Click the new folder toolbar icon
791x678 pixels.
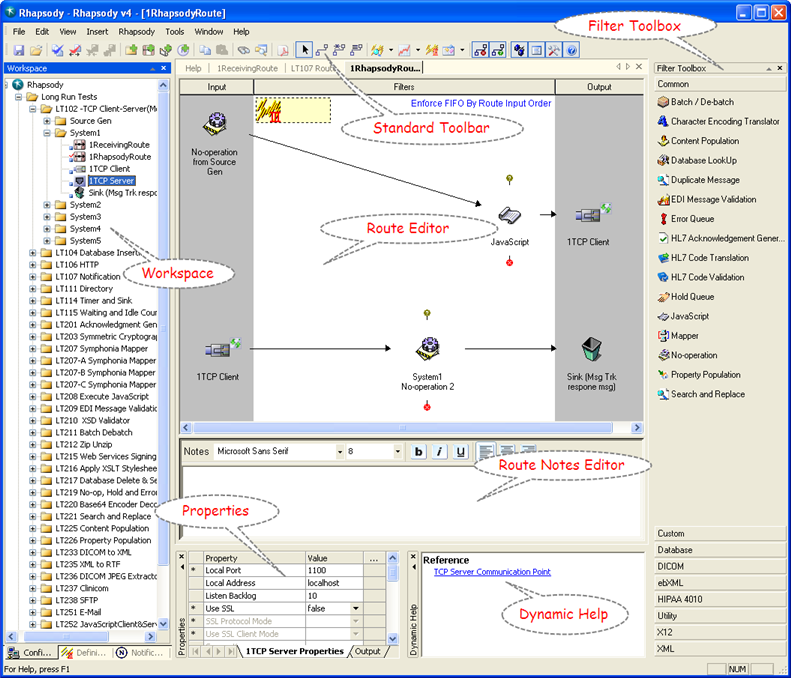131,50
